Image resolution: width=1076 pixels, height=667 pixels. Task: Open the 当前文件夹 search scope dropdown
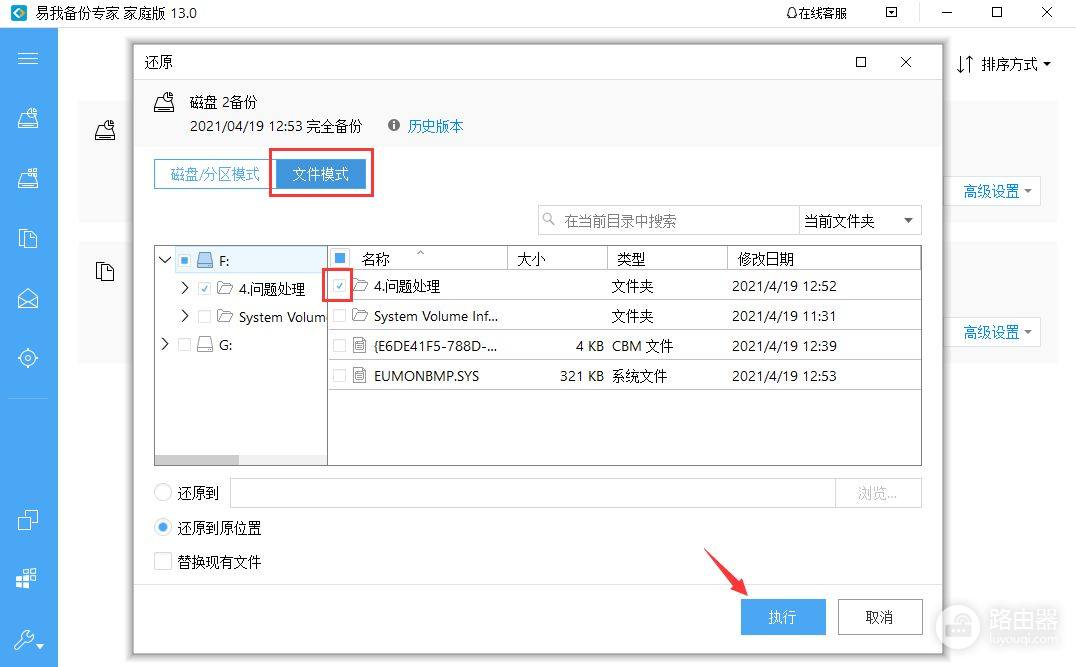coord(860,220)
